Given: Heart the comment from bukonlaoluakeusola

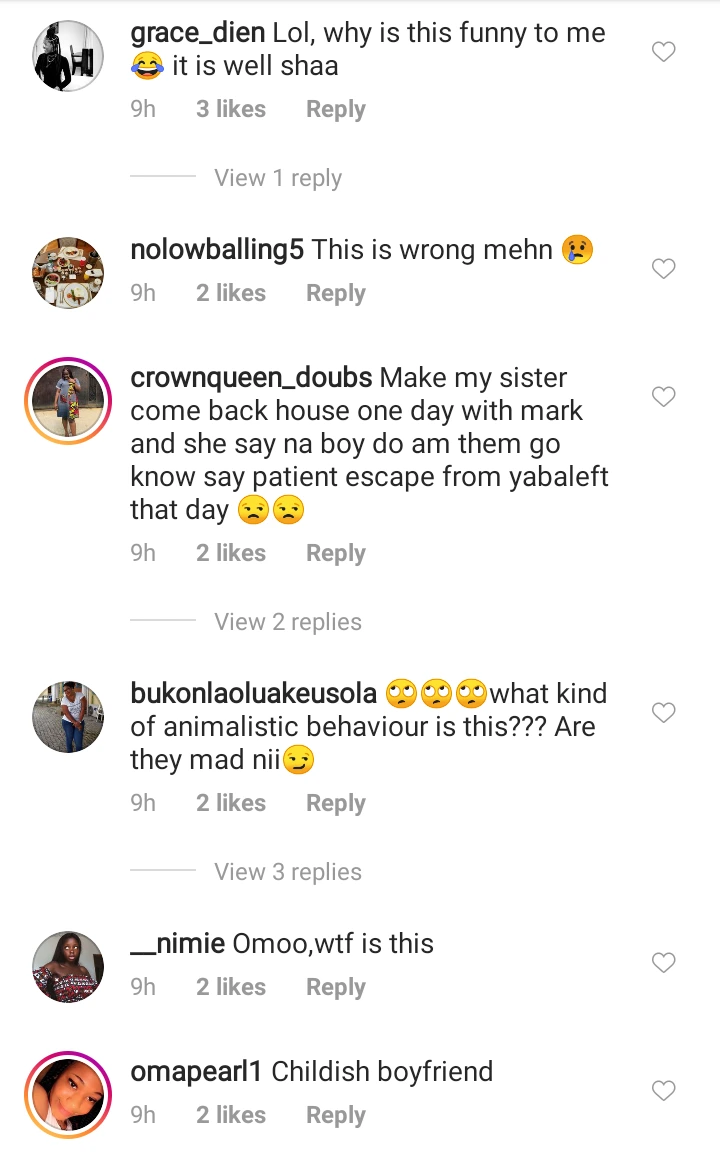Looking at the screenshot, I should tap(664, 712).
